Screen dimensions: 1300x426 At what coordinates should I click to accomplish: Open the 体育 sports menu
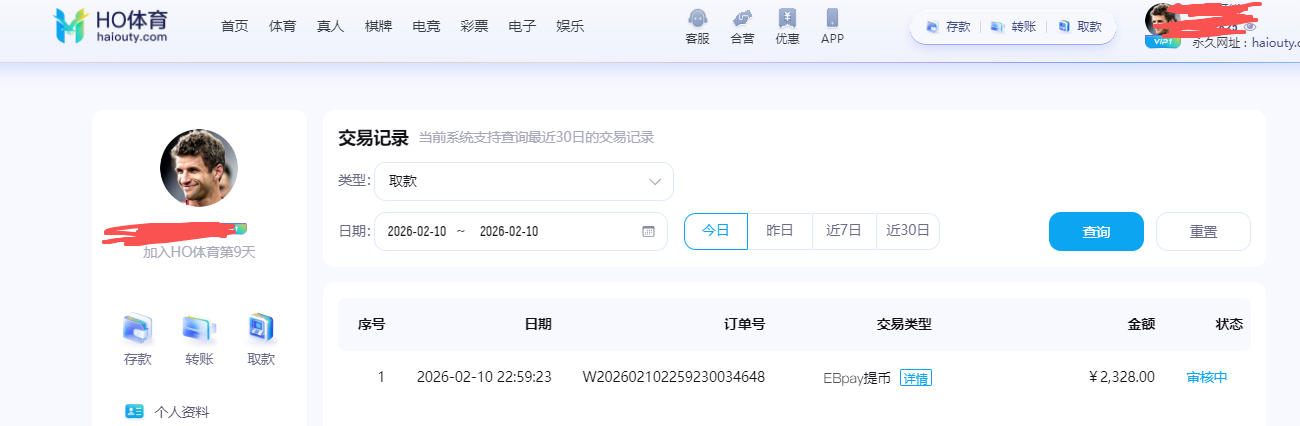tap(282, 26)
